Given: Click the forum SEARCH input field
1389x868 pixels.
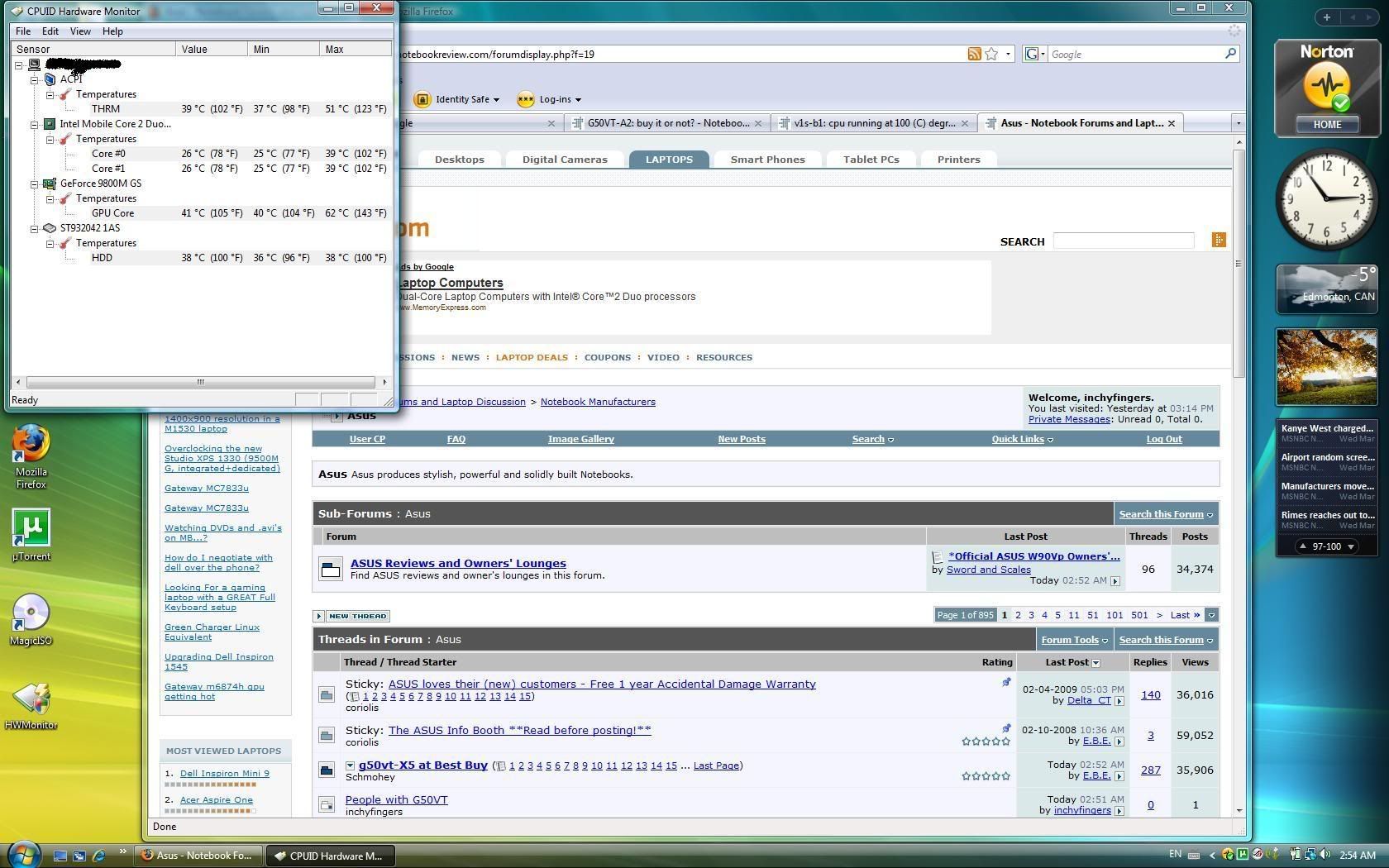Looking at the screenshot, I should pos(1123,241).
